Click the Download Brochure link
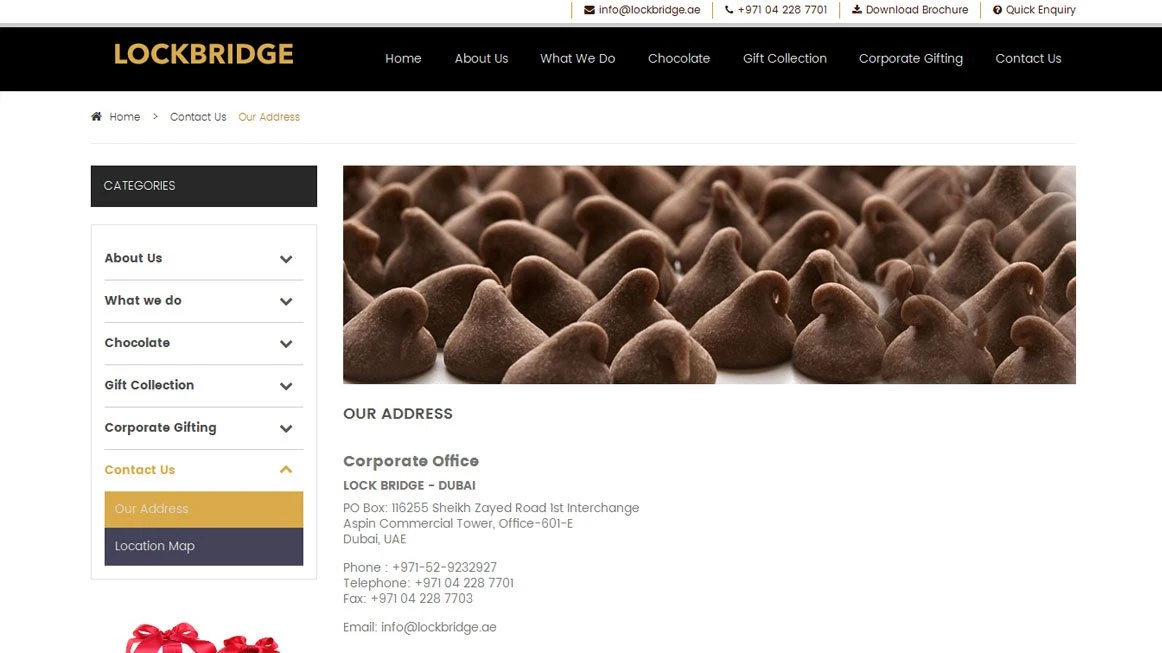The width and height of the screenshot is (1162, 653). pos(917,10)
